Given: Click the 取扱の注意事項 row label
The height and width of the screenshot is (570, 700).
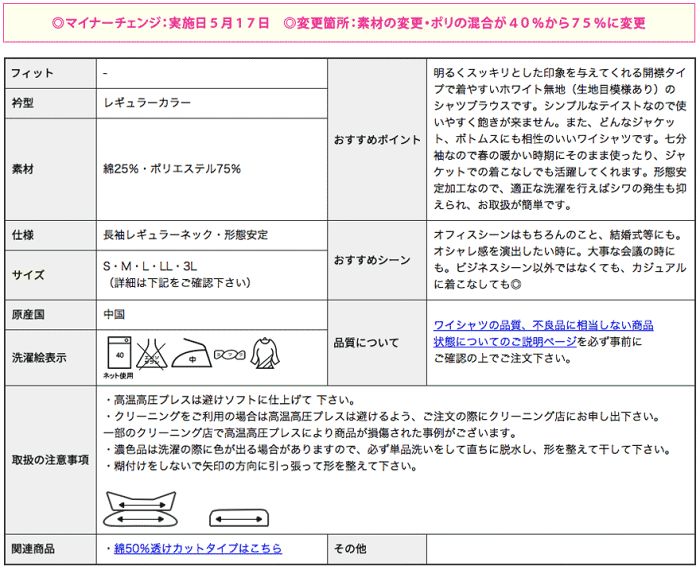Looking at the screenshot, I should (x=50, y=460).
